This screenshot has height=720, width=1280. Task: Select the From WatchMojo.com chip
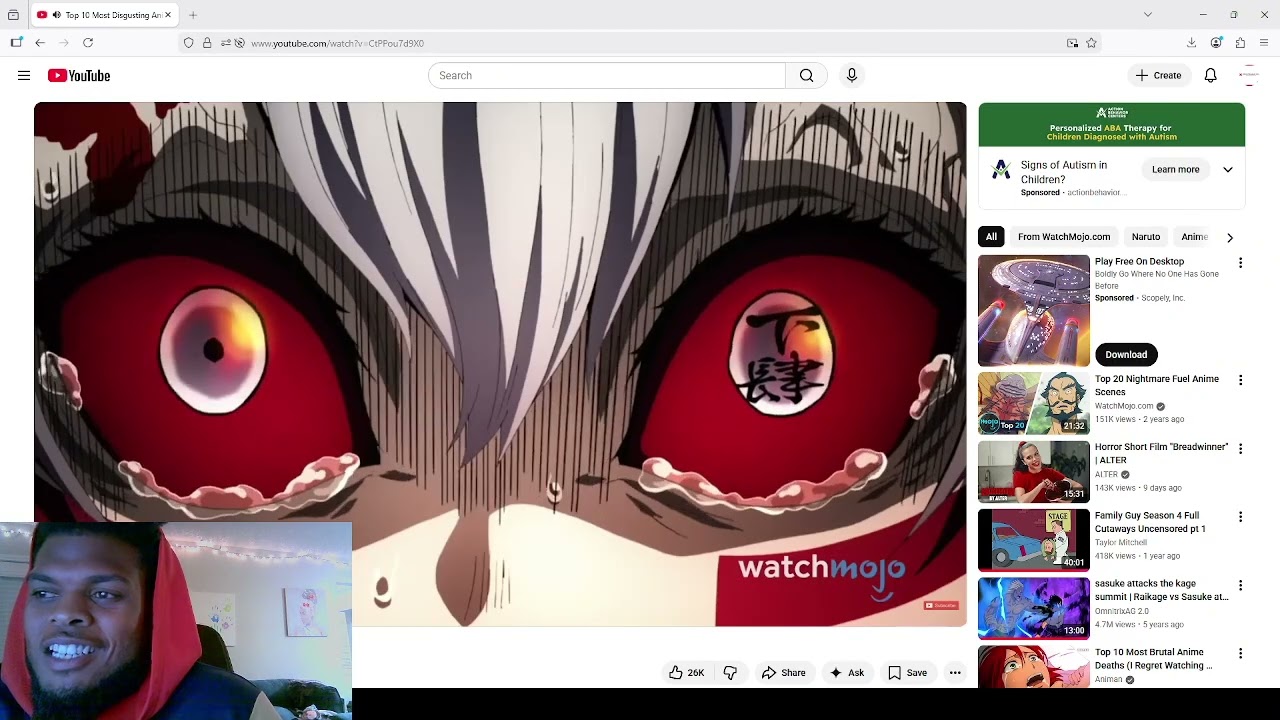[x=1064, y=237]
